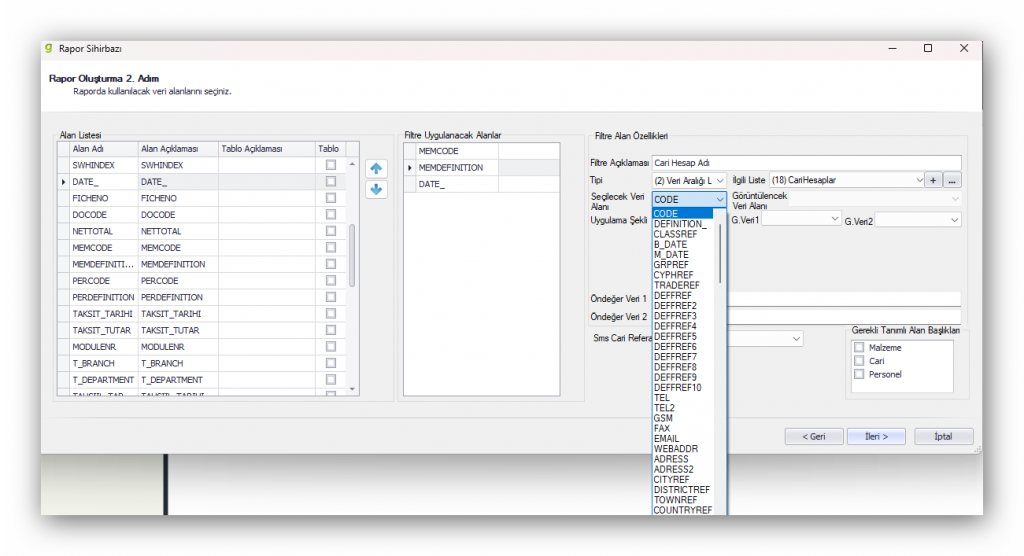This screenshot has width=1024, height=556.
Task: Click the Alan Adı column header
Action: [x=104, y=149]
